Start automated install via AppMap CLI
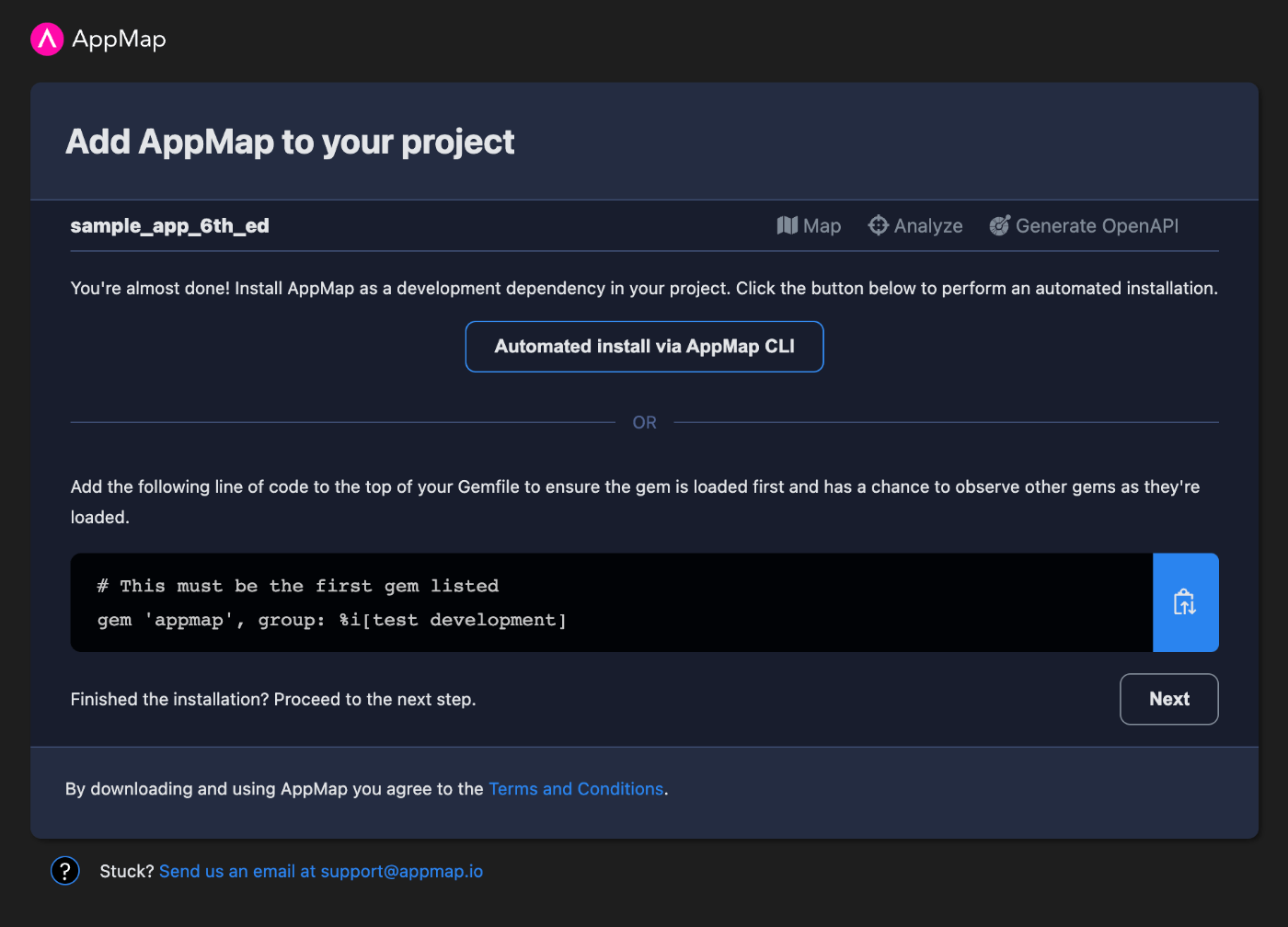This screenshot has width=1288, height=927. click(644, 347)
